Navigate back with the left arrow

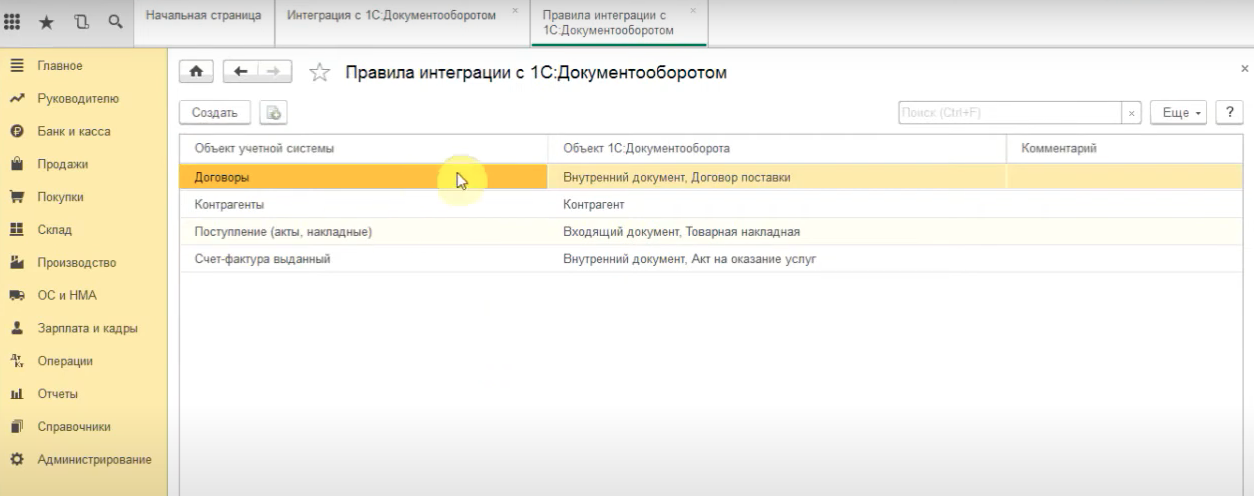pyautogui.click(x=241, y=71)
